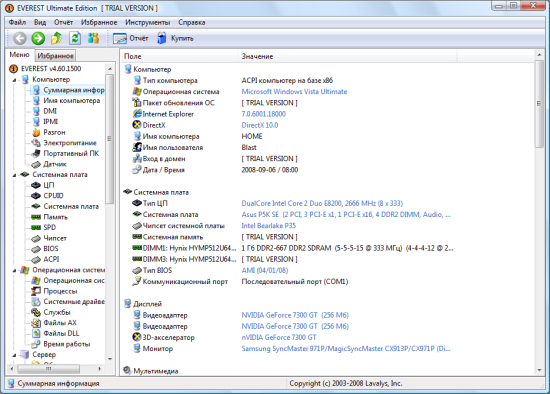Open the Файл menu
Viewport: 550px width, 394px height.
point(17,22)
